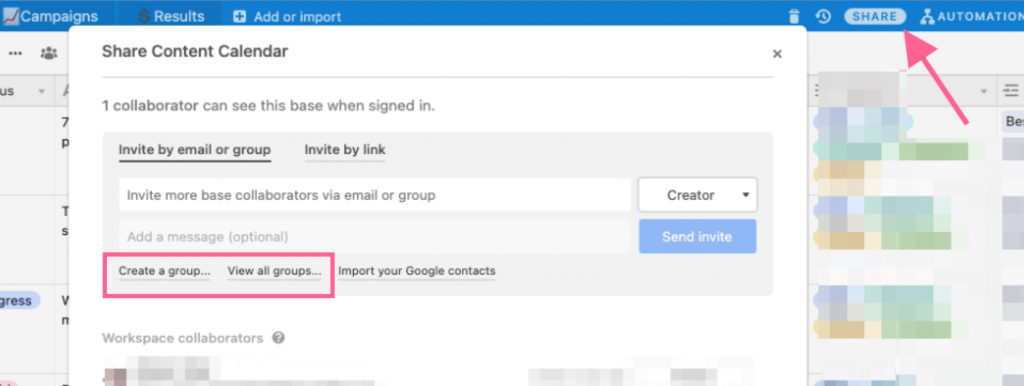Close the Share Content Calendar dialog
Screen dimensions: 1024x386
click(x=777, y=54)
